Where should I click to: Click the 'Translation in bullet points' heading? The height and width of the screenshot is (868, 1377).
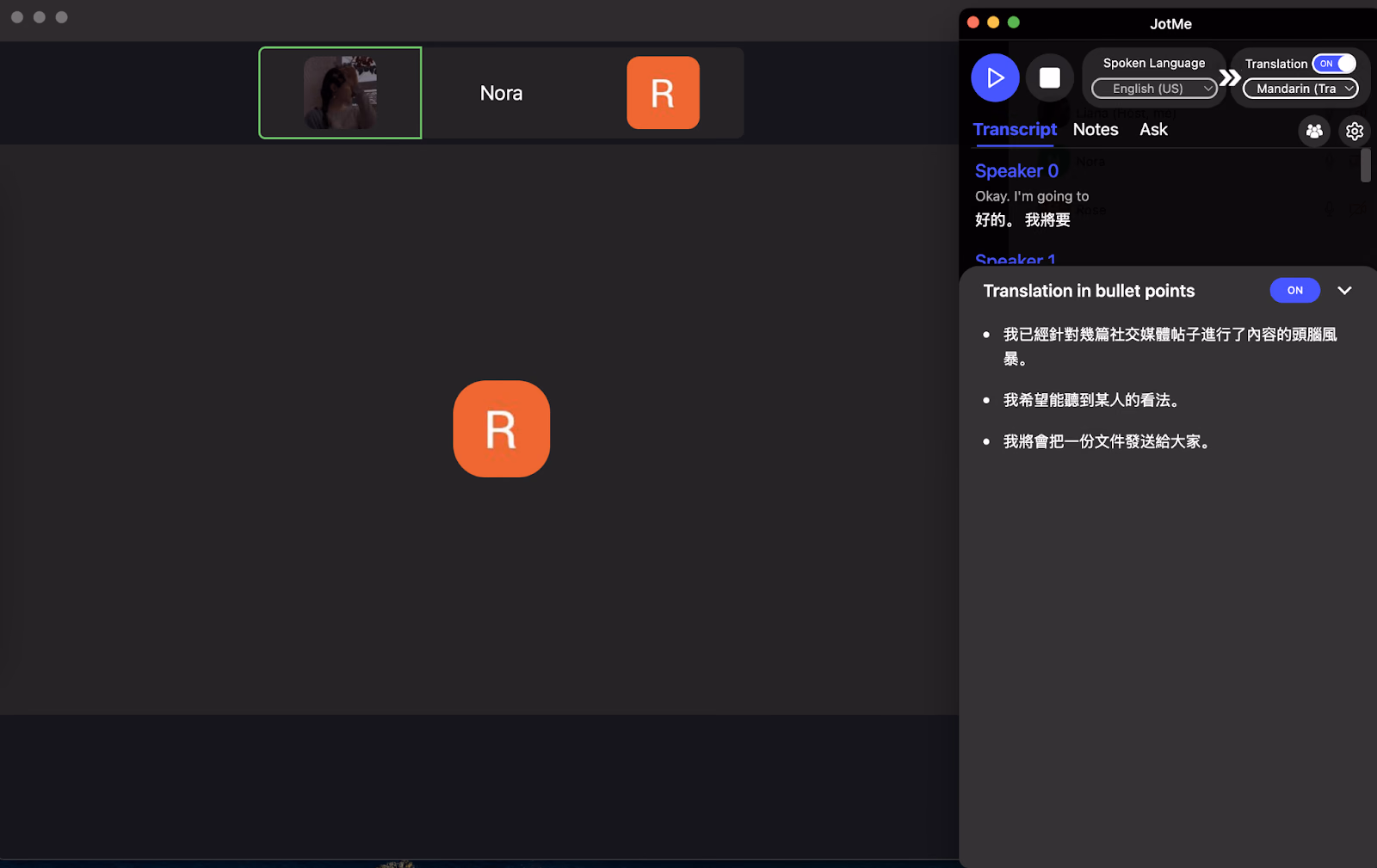1089,291
